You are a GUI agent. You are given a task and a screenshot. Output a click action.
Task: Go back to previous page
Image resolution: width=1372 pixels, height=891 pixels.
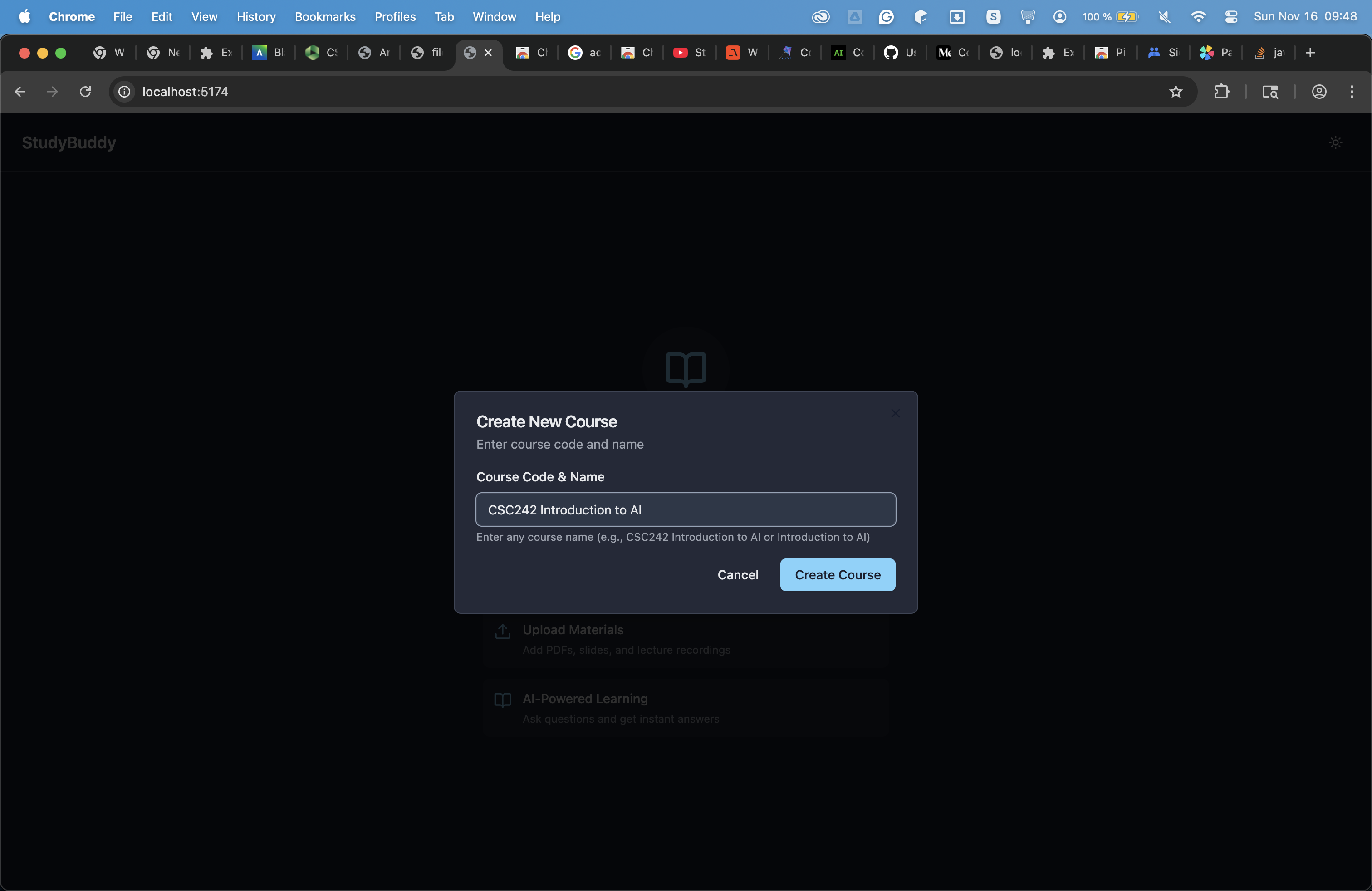[20, 92]
